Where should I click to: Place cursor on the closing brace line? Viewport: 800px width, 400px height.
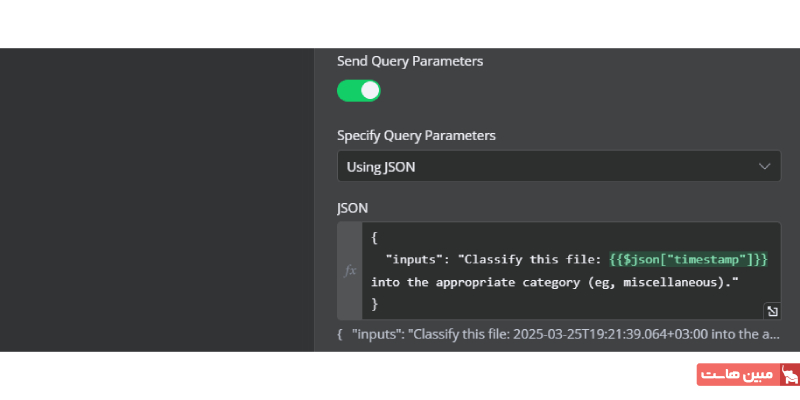[375, 303]
